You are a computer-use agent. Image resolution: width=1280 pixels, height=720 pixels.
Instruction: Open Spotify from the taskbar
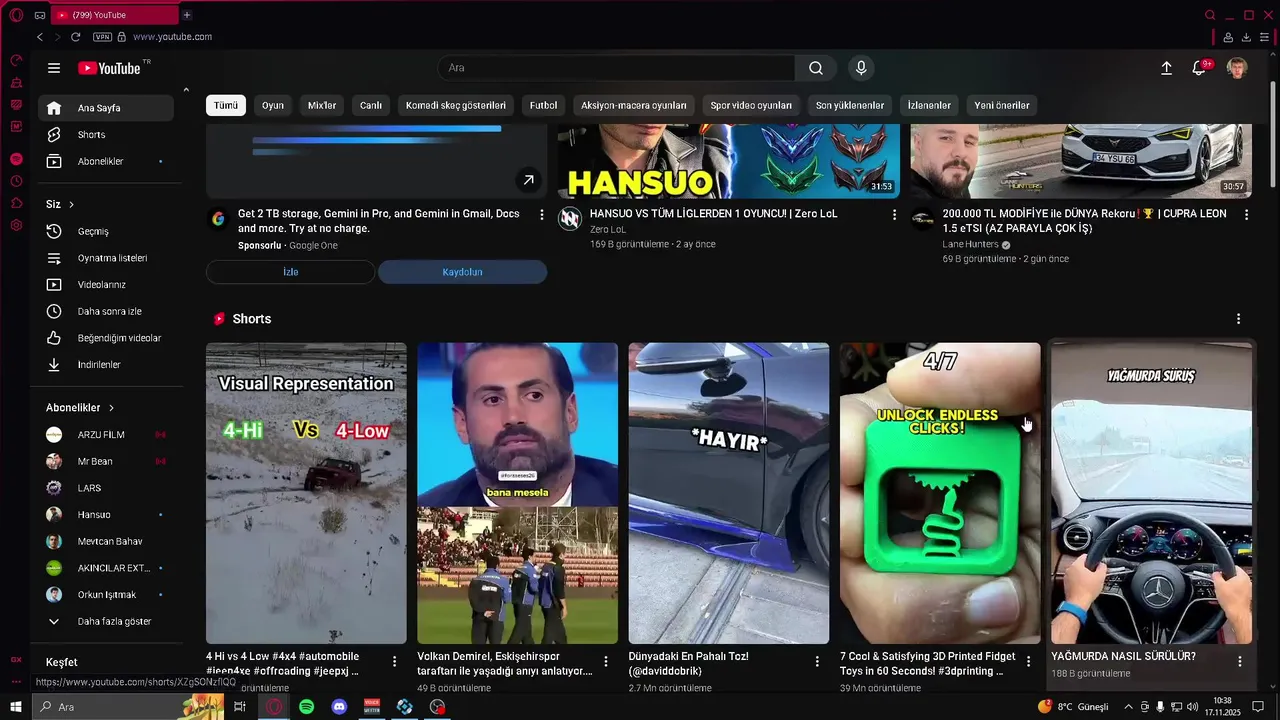coord(307,707)
